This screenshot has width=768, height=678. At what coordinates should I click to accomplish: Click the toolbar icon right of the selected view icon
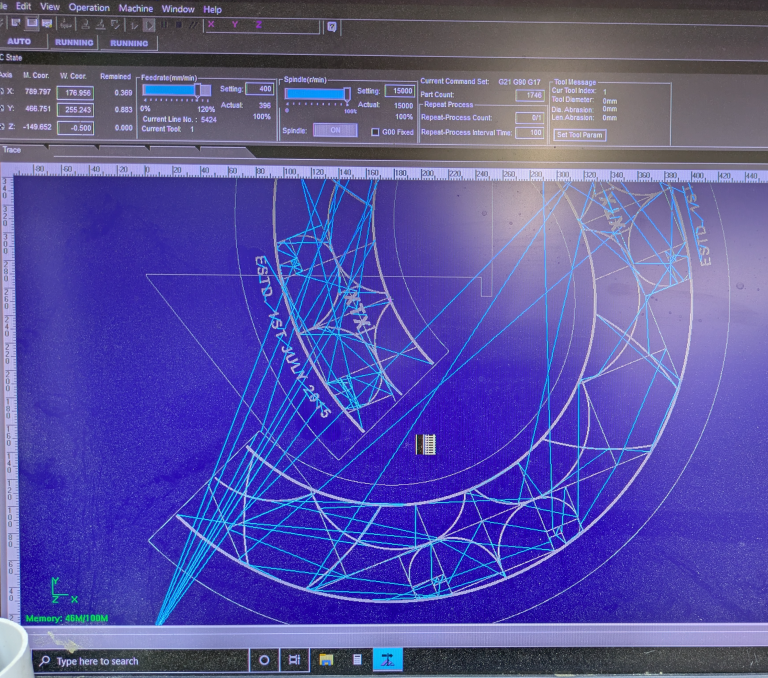[47, 23]
